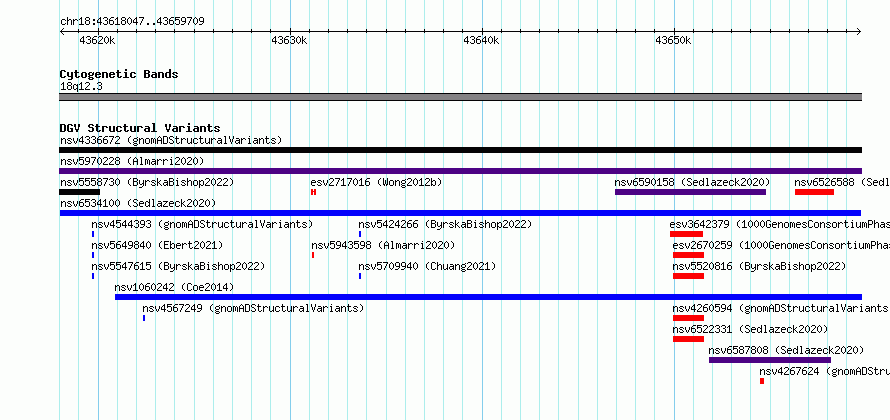This screenshot has height=420, width=890.
Task: Open variant esv2717016 (Wong2012b)
Action: click(376, 182)
